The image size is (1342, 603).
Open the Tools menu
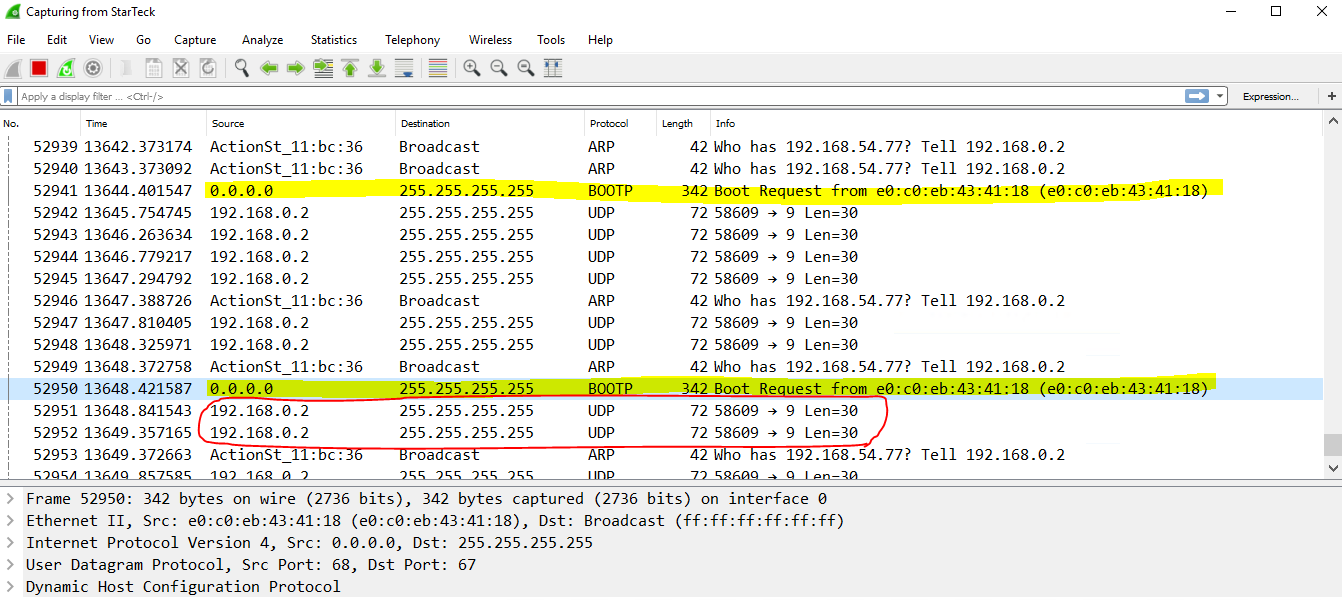551,40
